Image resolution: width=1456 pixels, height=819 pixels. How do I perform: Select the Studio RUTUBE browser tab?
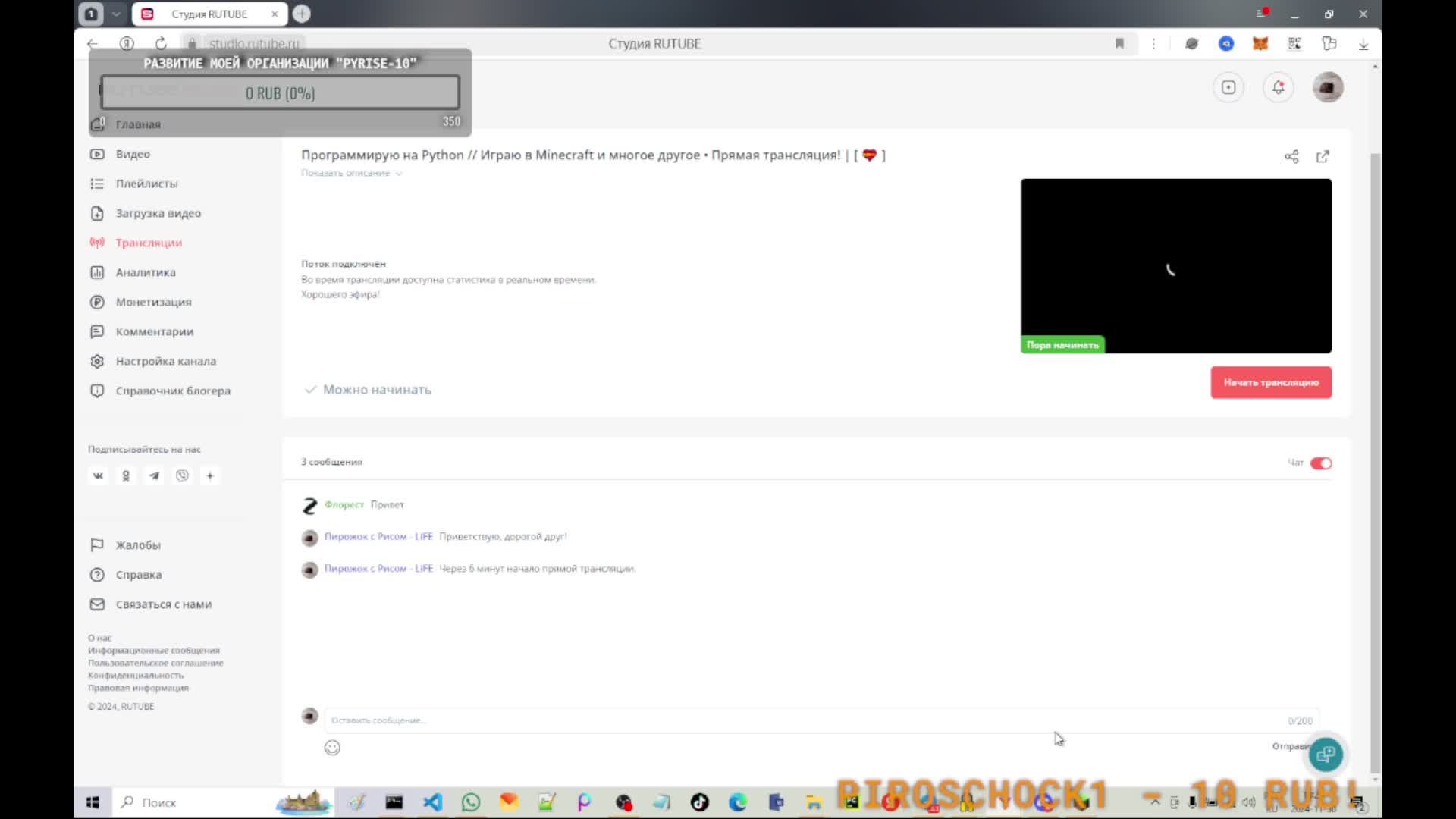click(x=209, y=14)
